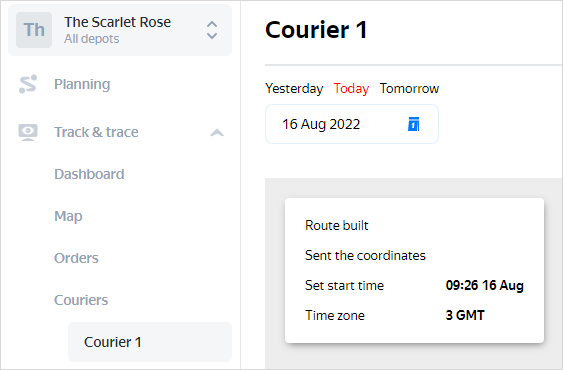Select Courier 1 in the sidebar

point(150,342)
